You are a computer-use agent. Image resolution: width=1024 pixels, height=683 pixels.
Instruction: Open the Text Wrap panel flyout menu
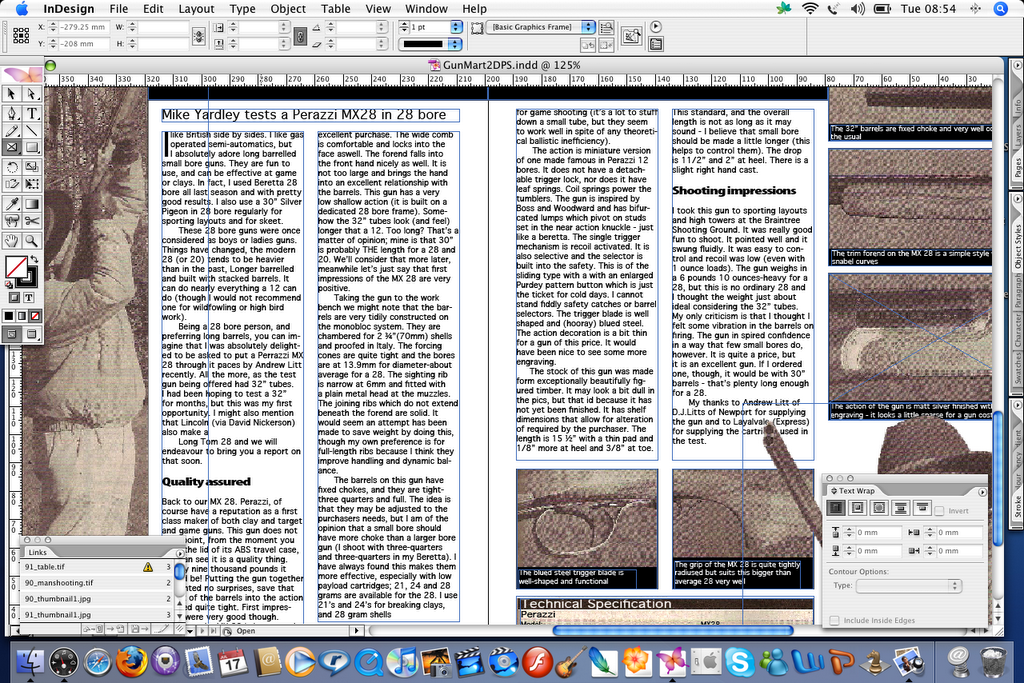click(982, 492)
